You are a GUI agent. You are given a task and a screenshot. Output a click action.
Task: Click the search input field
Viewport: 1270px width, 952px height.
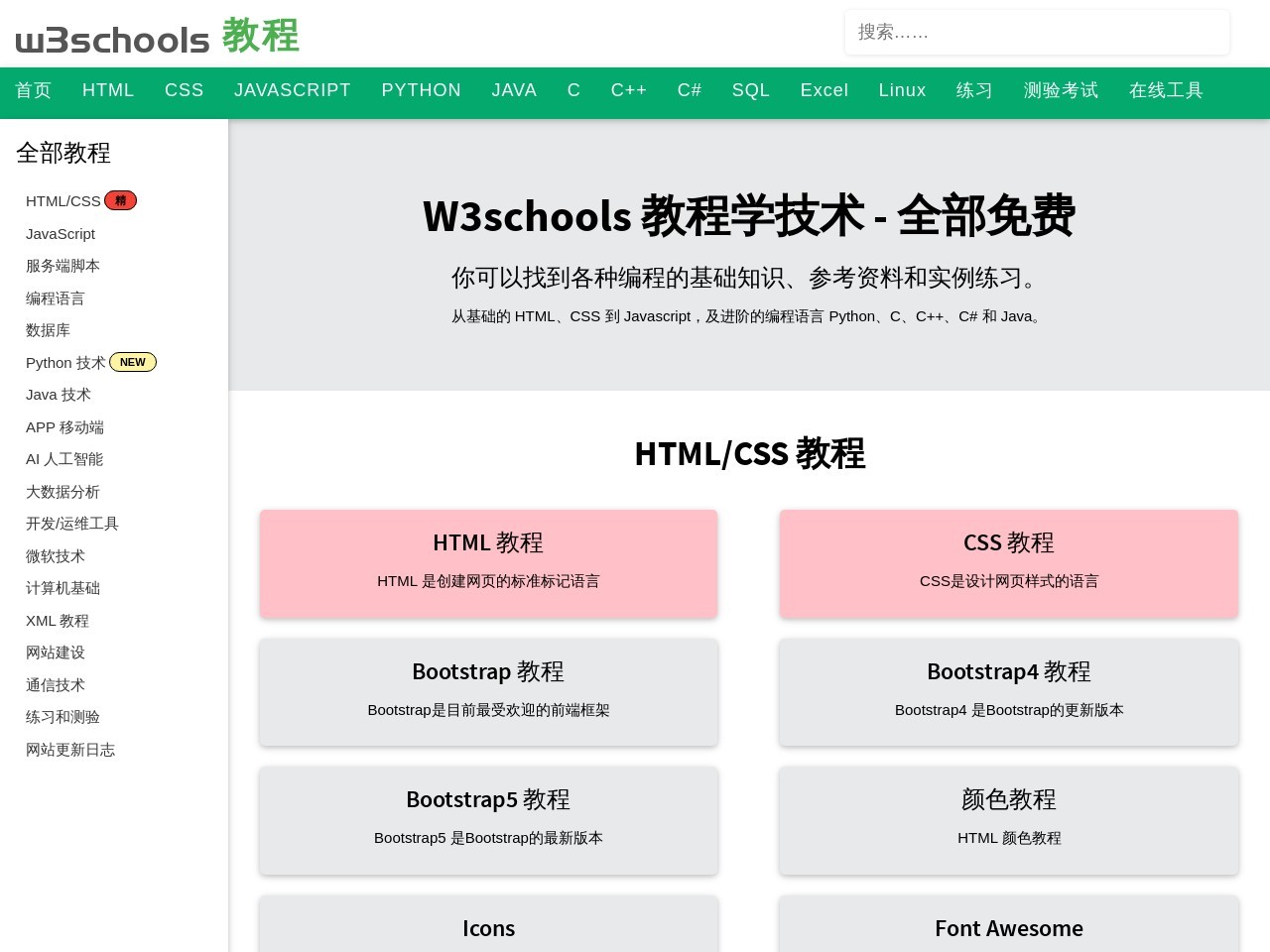coord(1037,32)
